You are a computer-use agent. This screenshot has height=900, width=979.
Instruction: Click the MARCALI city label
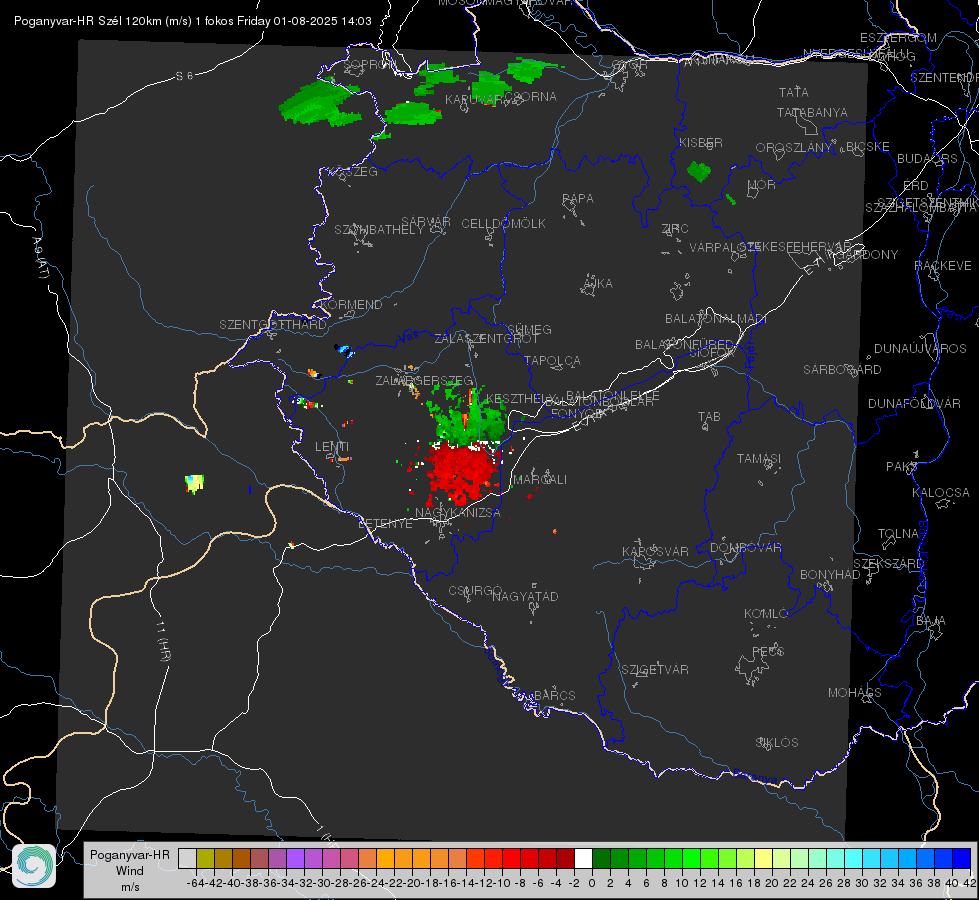(540, 479)
